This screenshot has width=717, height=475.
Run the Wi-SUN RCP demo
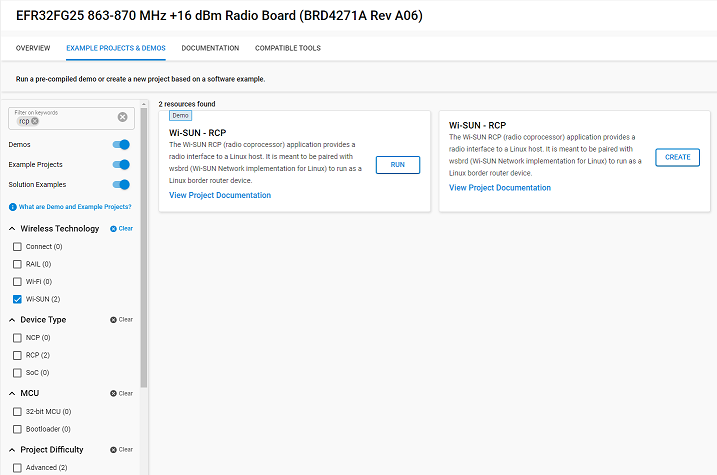[397, 165]
